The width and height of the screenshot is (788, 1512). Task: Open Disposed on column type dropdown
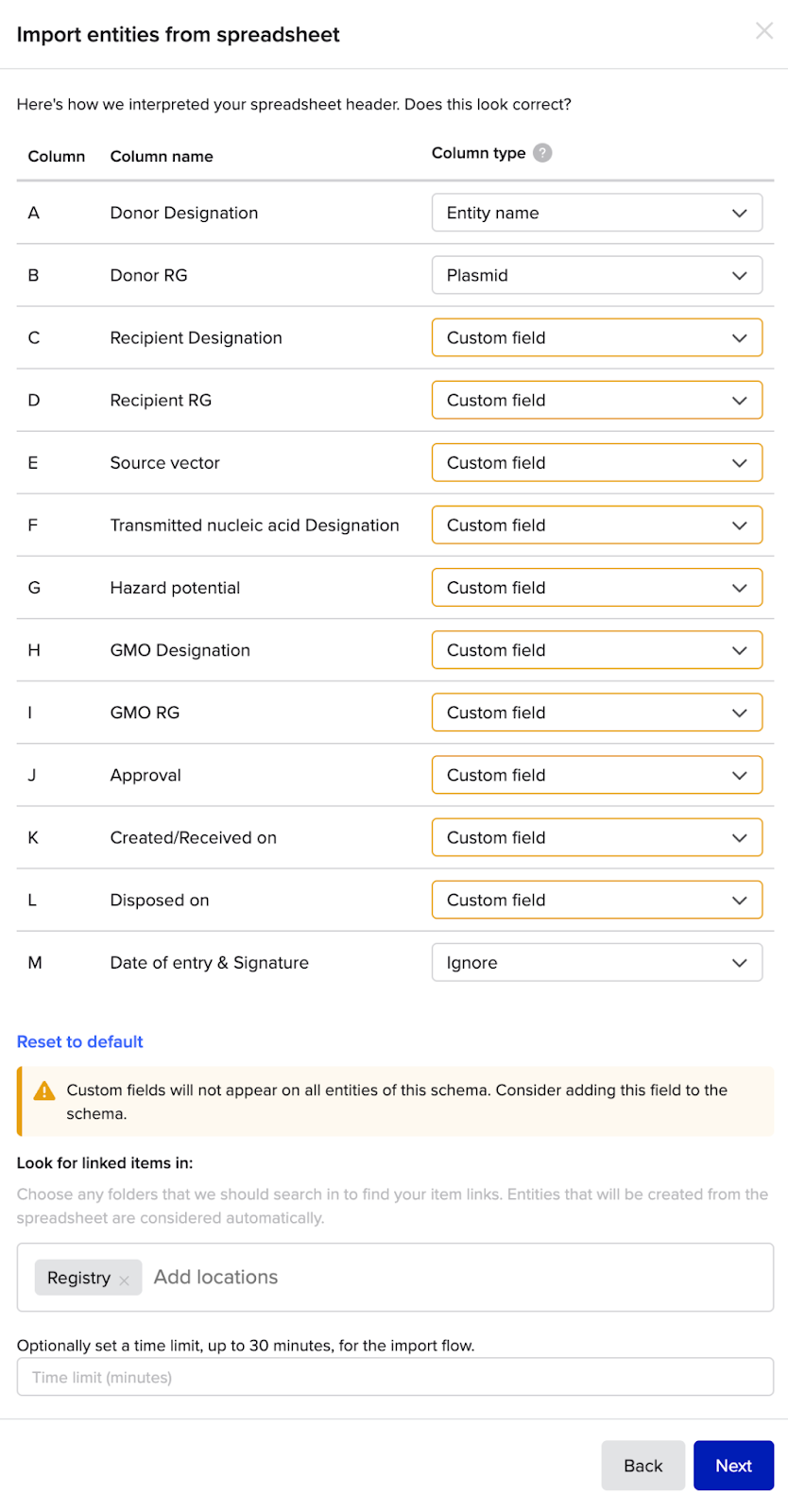pyautogui.click(x=596, y=899)
